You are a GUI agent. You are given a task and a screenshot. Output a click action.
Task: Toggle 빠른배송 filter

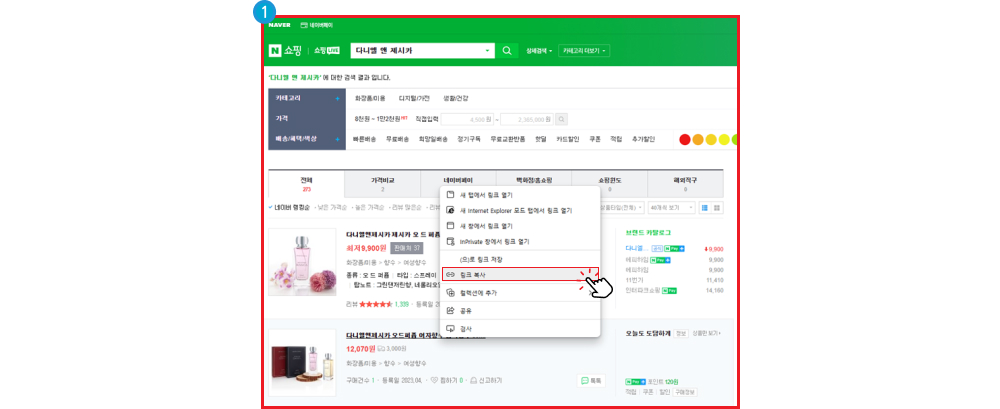[x=364, y=139]
